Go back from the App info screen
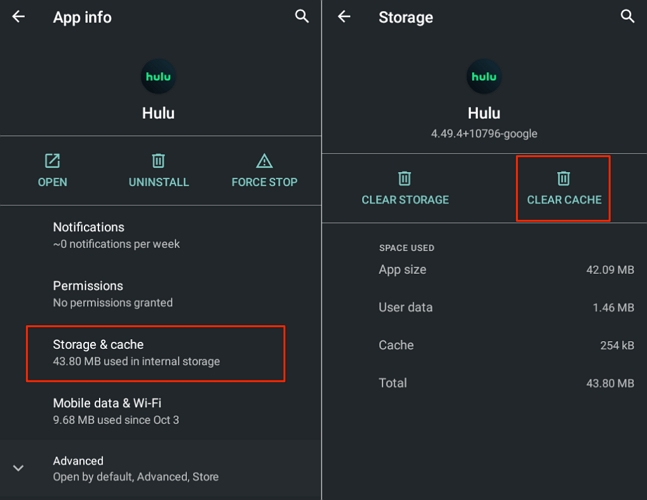This screenshot has height=500, width=647. coord(19,17)
